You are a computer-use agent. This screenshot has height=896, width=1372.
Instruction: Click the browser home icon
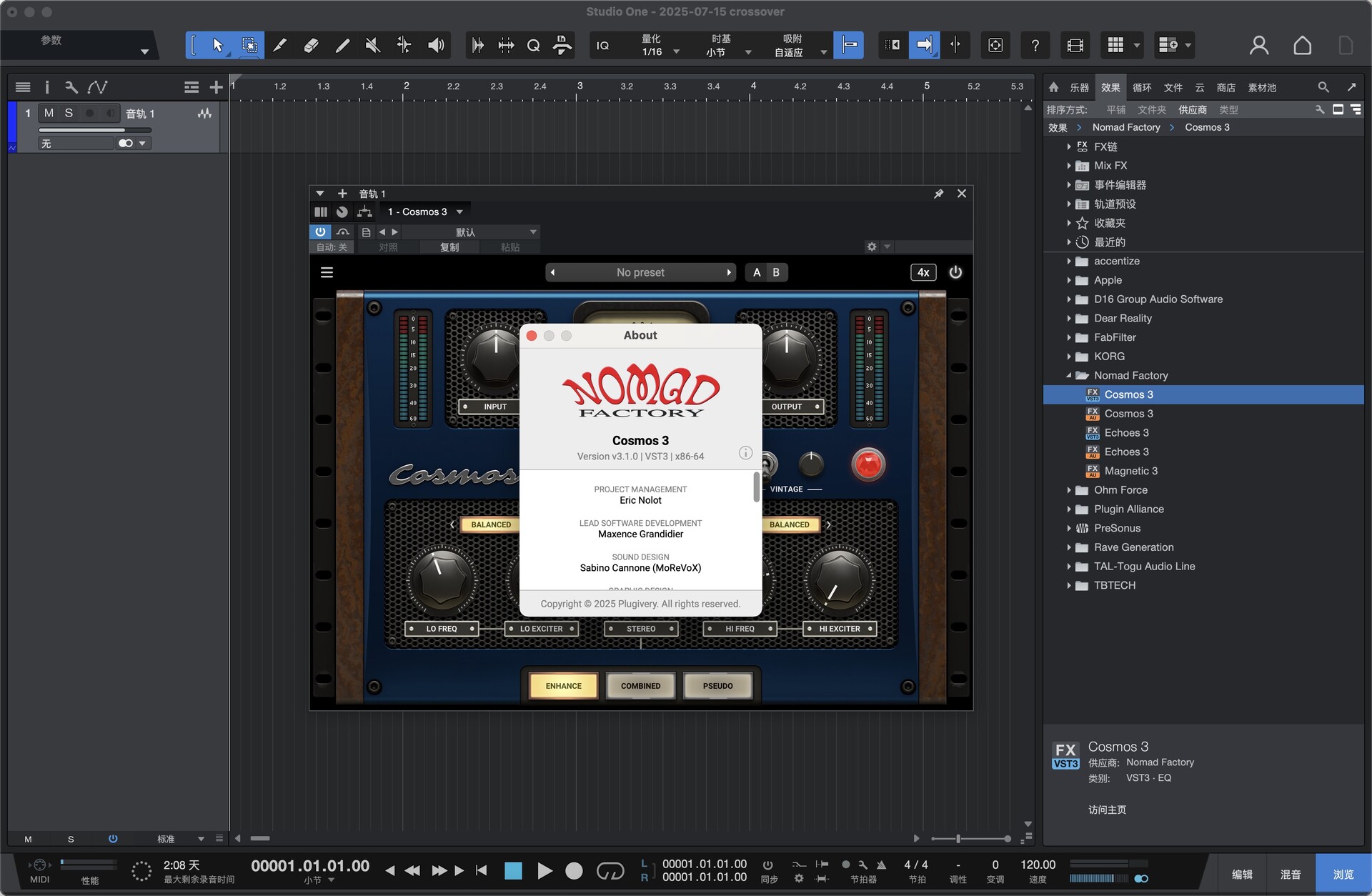(1053, 87)
